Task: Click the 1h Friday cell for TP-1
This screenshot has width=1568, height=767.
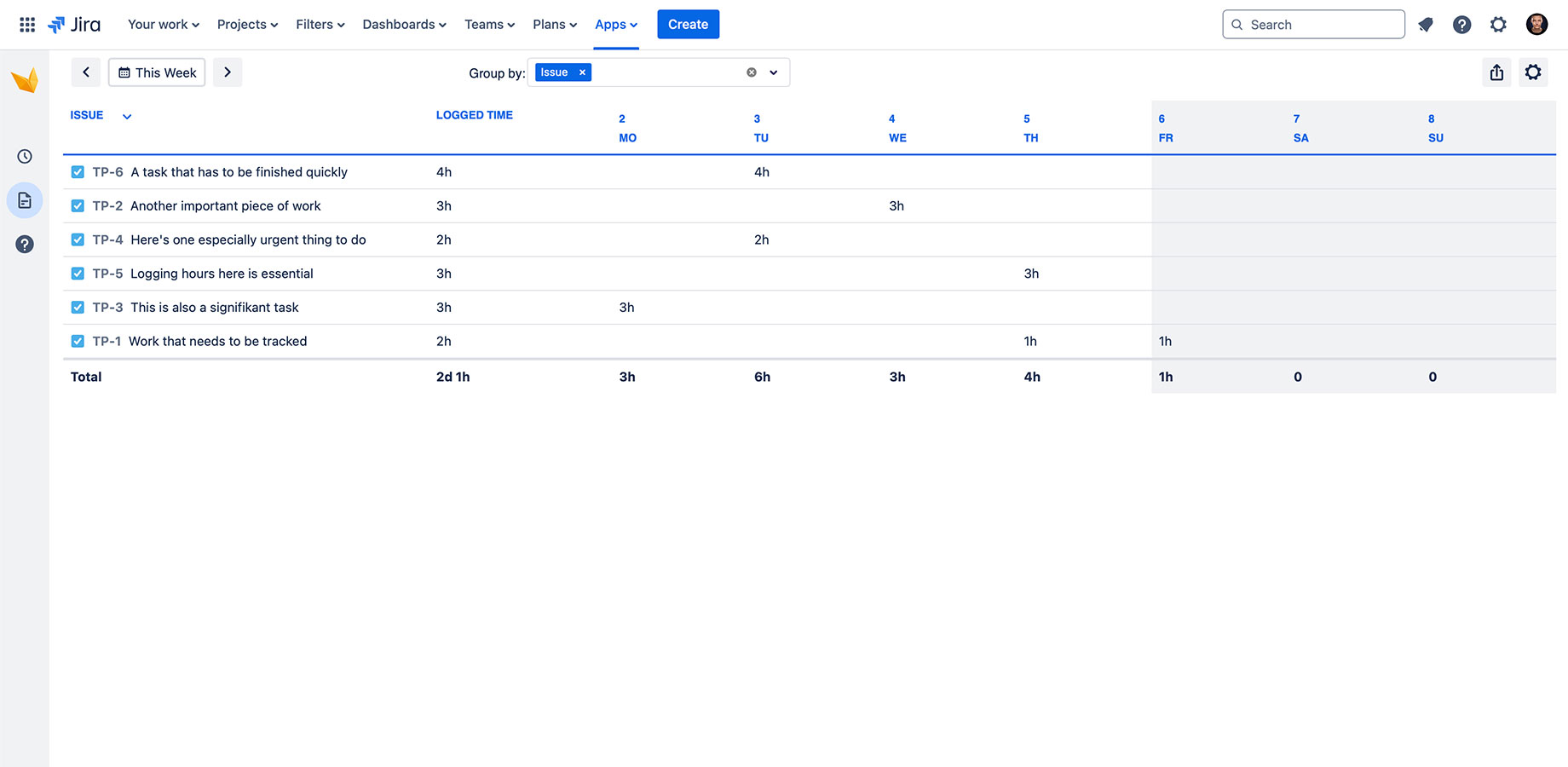Action: pos(1165,341)
